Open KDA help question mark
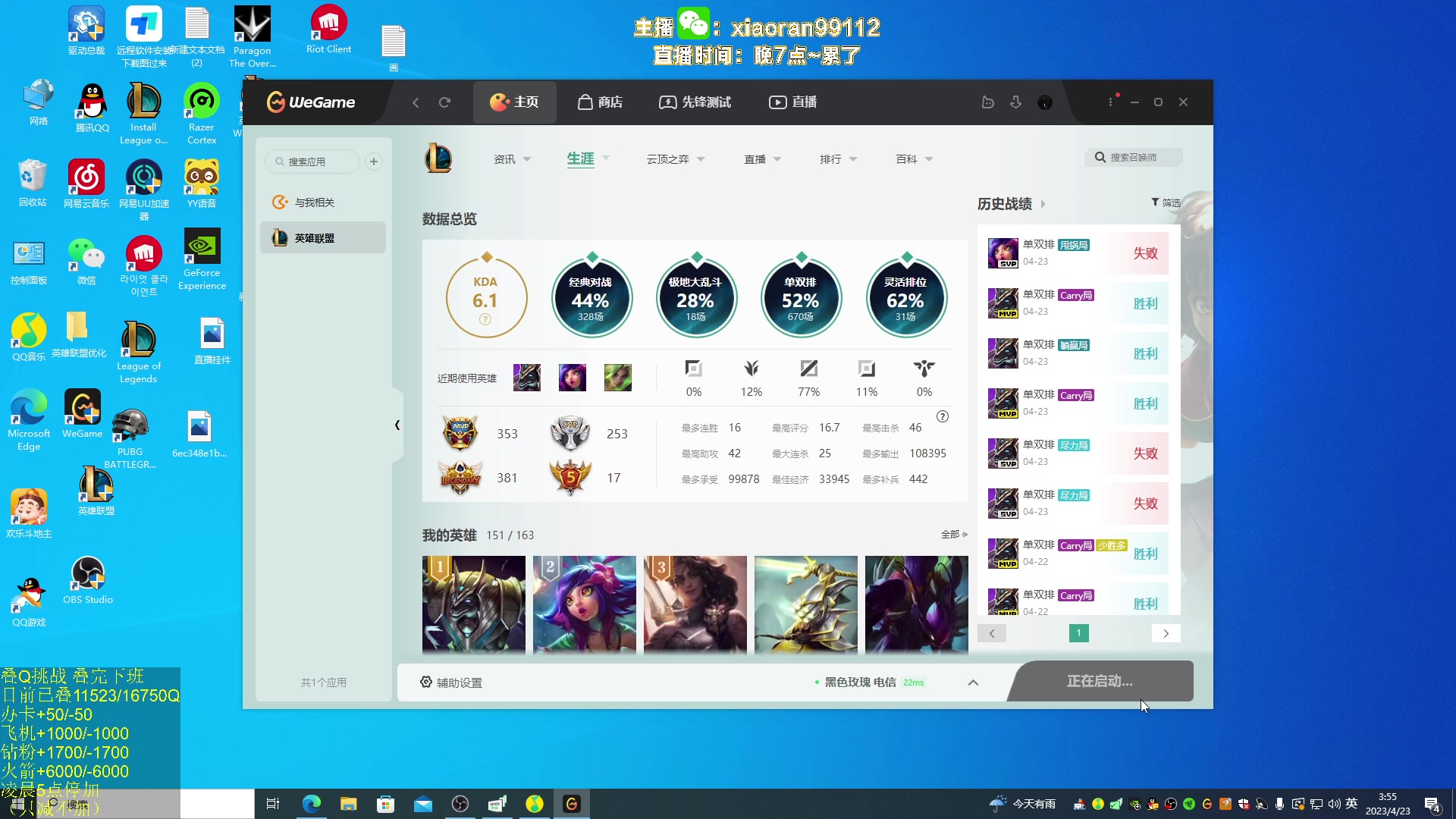Screen dimensions: 1456x819 [x=485, y=320]
